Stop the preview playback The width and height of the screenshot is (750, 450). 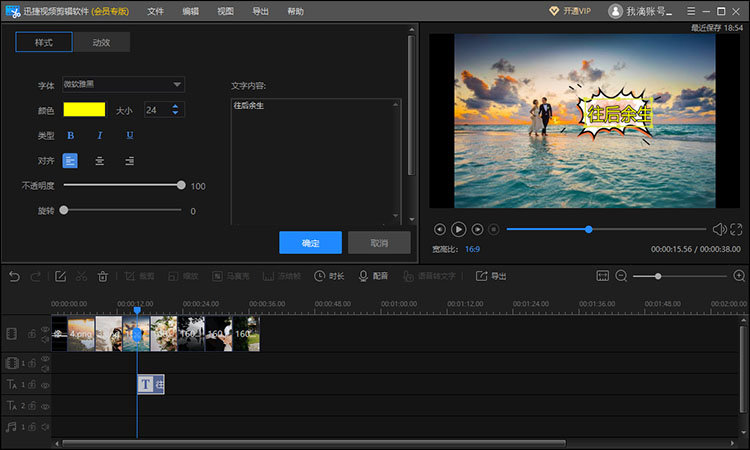coord(494,230)
